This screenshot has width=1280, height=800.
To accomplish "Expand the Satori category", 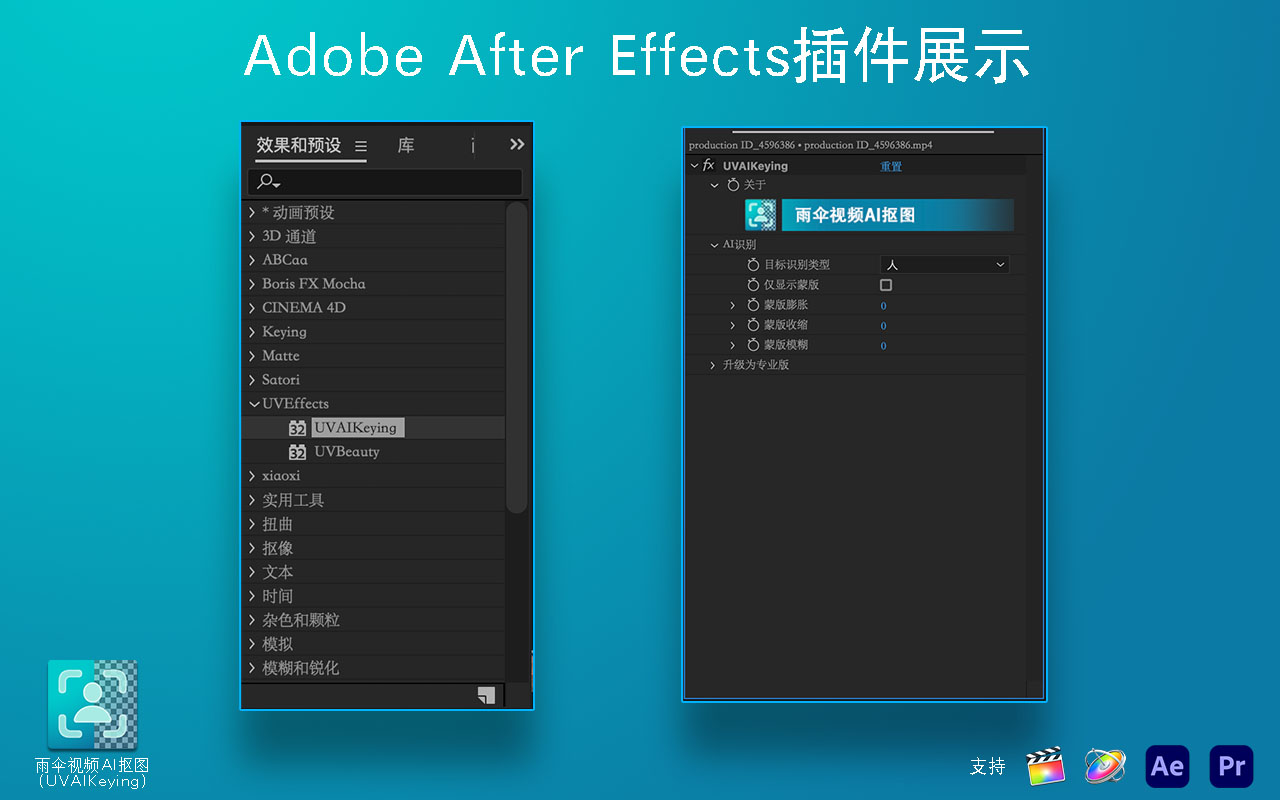I will 252,380.
